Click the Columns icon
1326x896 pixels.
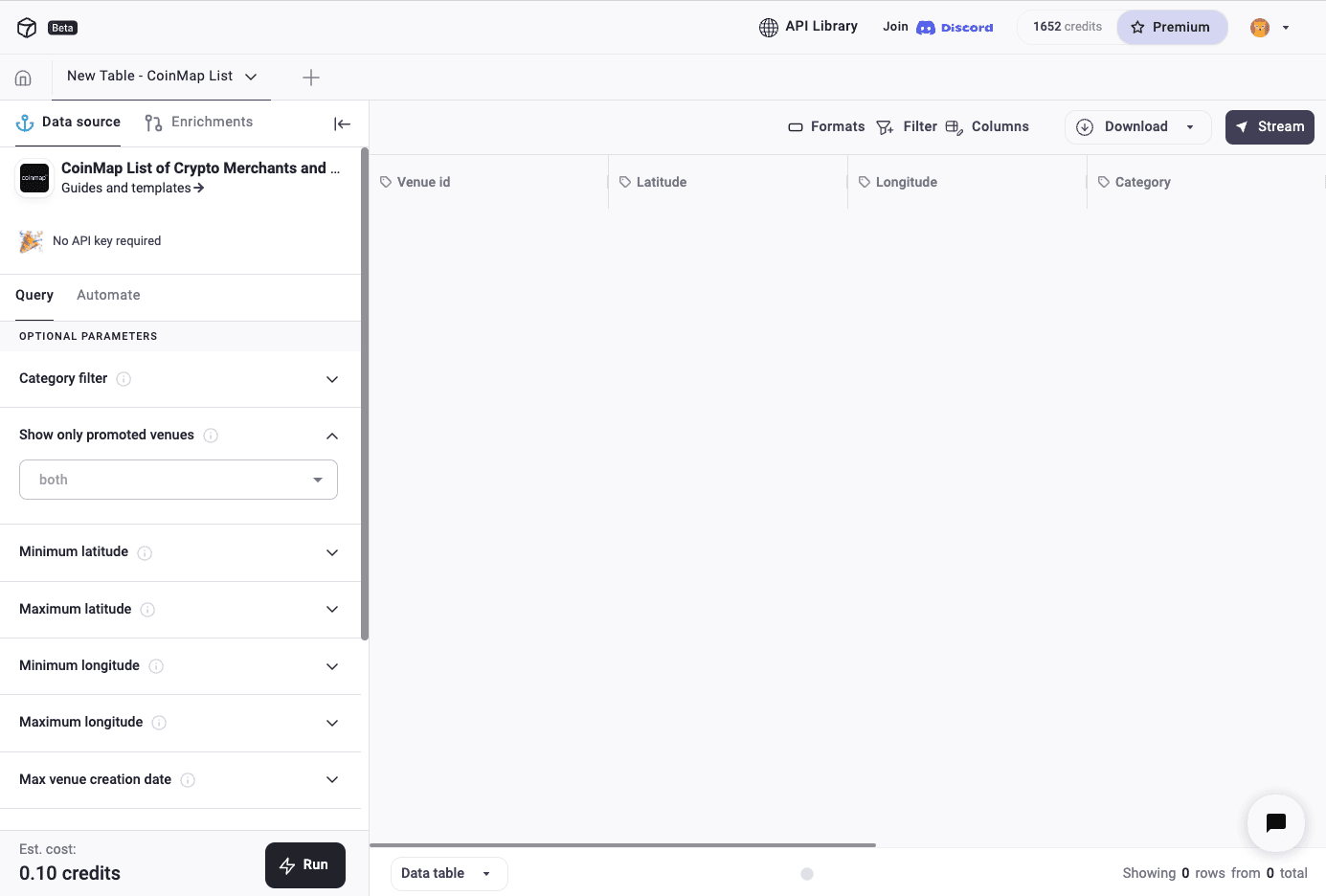[954, 126]
